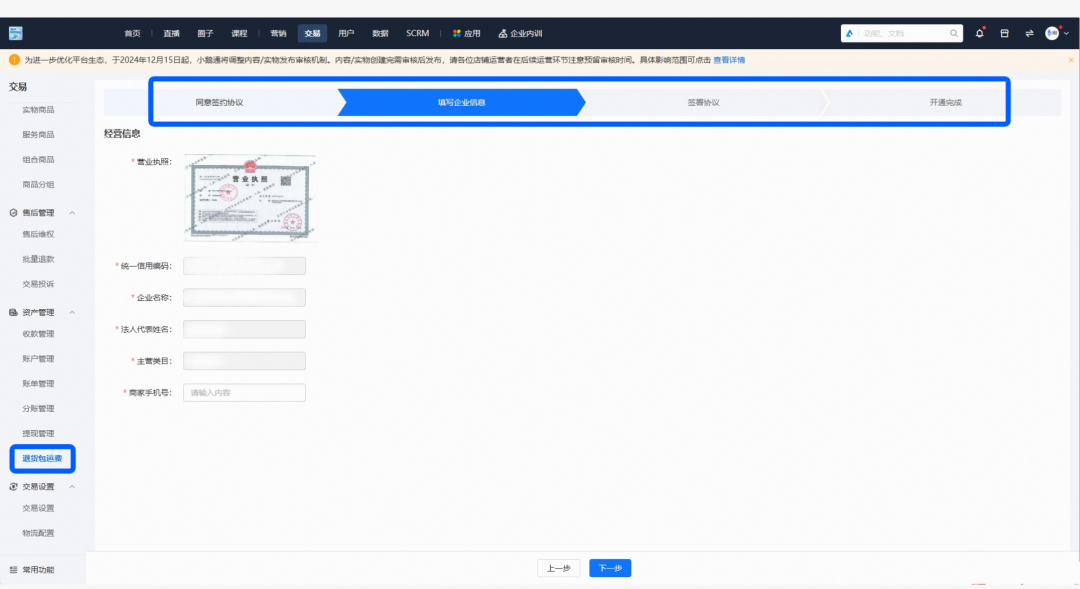
Task: Open the 课程 menu
Action: [239, 33]
